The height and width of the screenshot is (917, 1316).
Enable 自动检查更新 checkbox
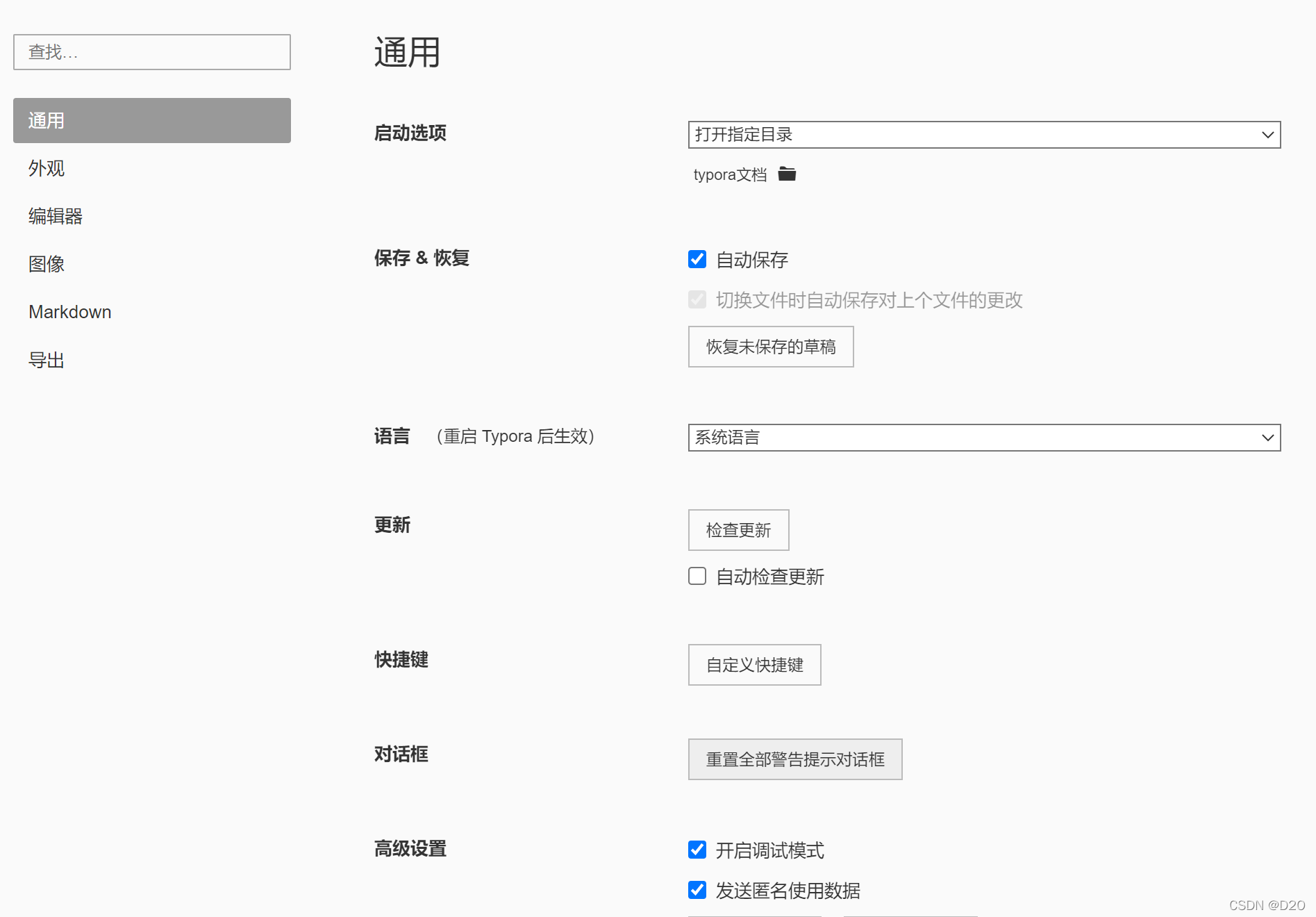tap(697, 576)
